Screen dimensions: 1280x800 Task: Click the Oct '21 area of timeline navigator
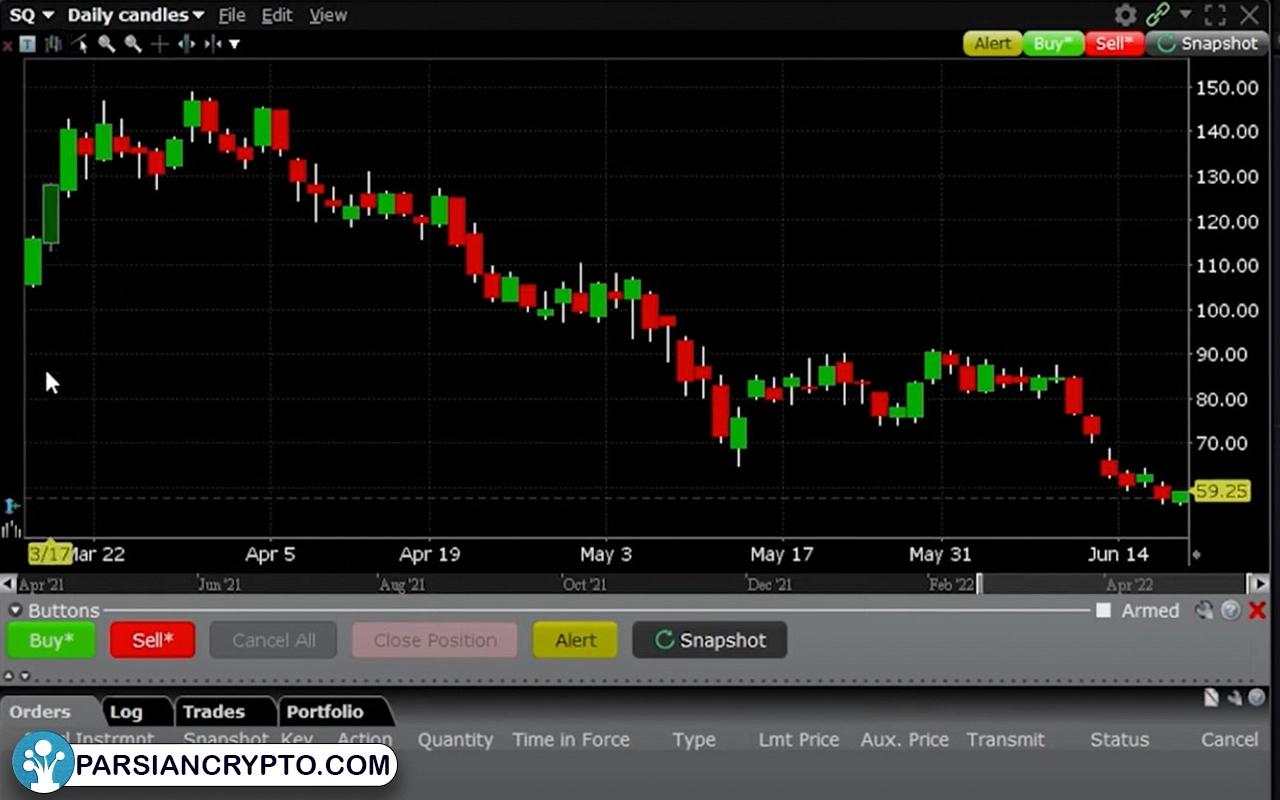click(584, 584)
